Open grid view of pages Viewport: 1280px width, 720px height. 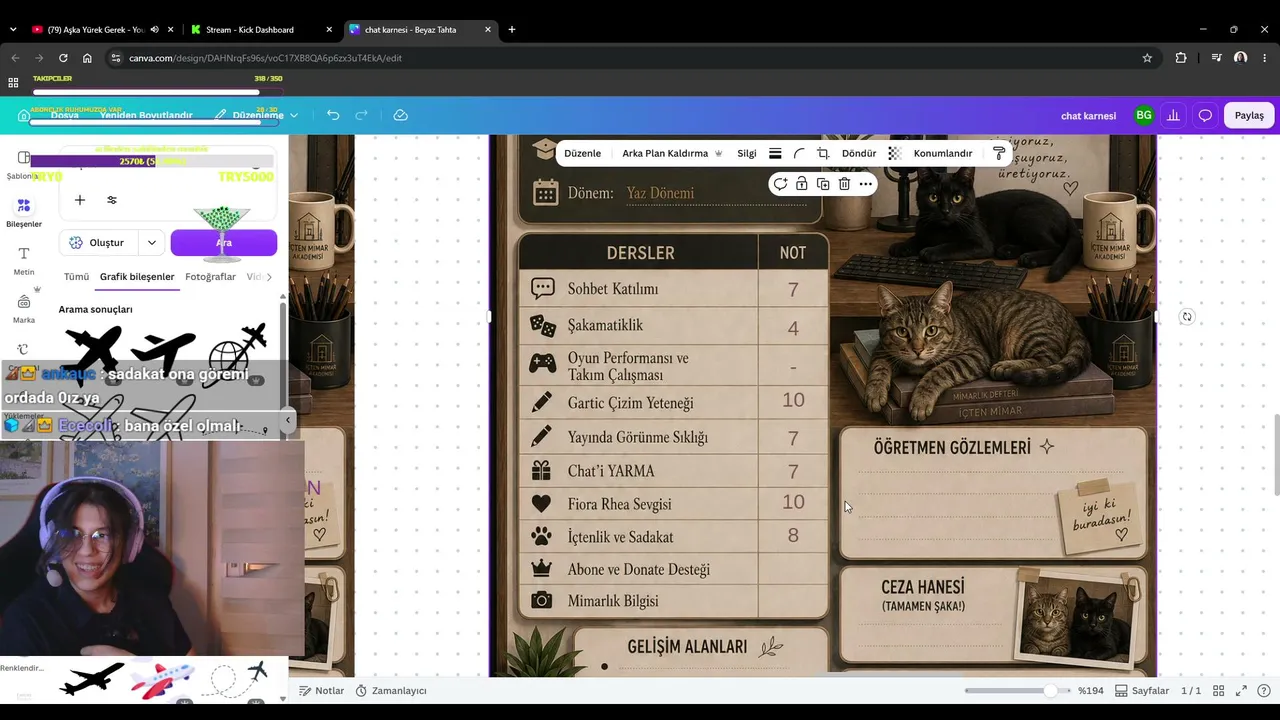(1218, 691)
